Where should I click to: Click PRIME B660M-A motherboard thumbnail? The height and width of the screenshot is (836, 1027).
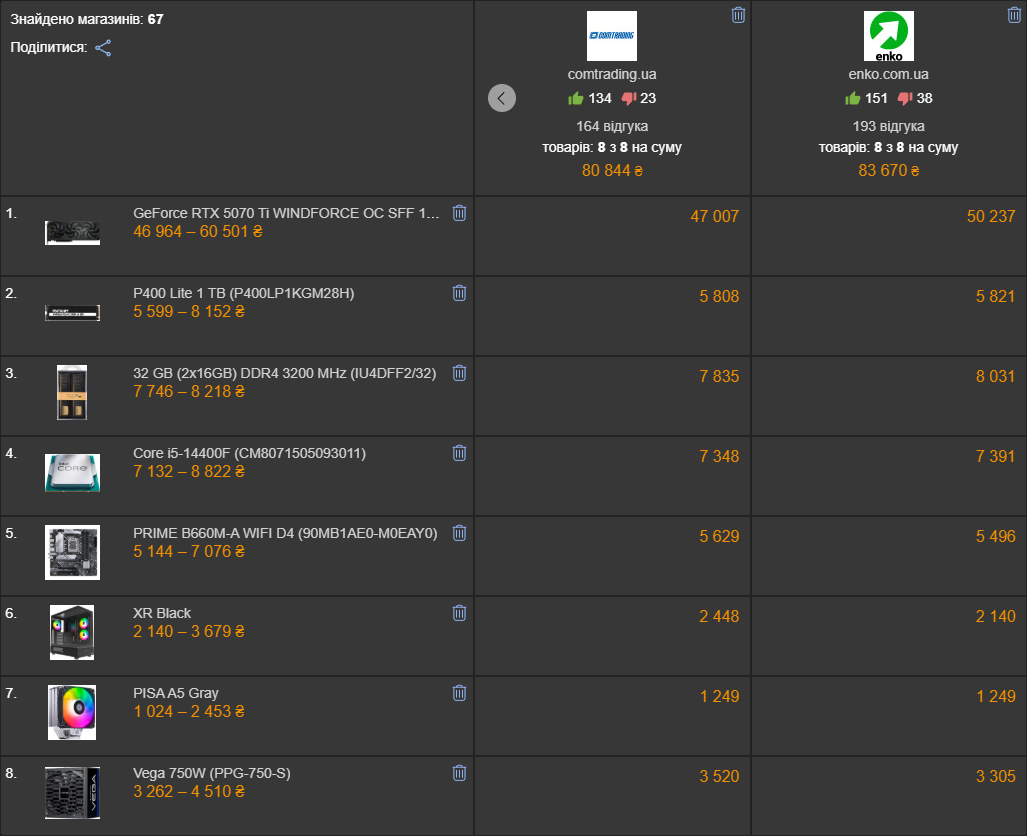point(72,552)
